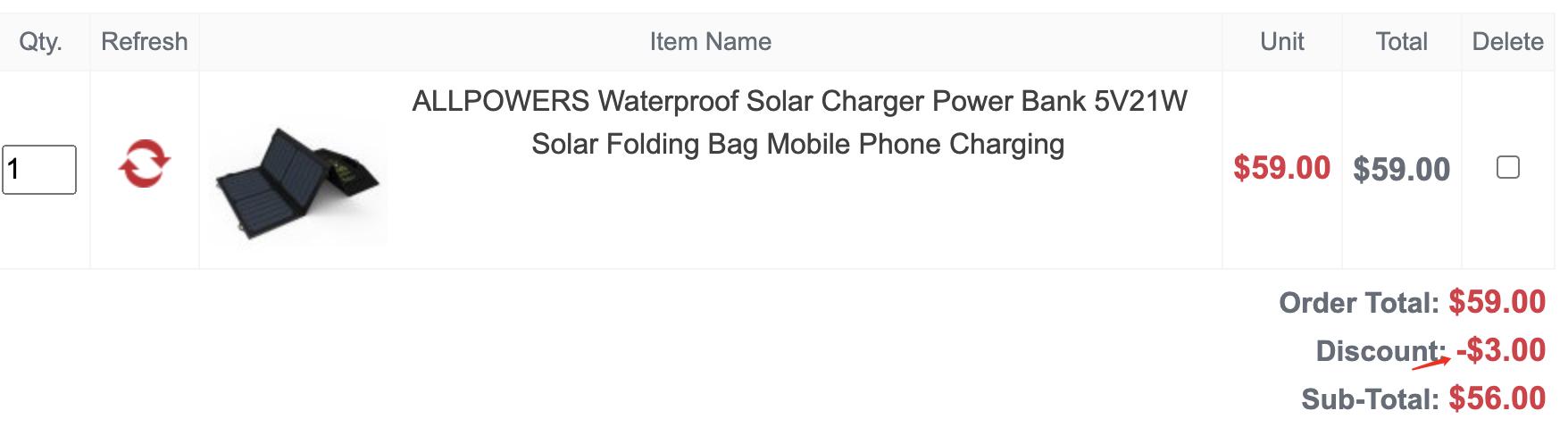The width and height of the screenshot is (1568, 436).
Task: Click the red refresh arrows icon
Action: point(145,163)
